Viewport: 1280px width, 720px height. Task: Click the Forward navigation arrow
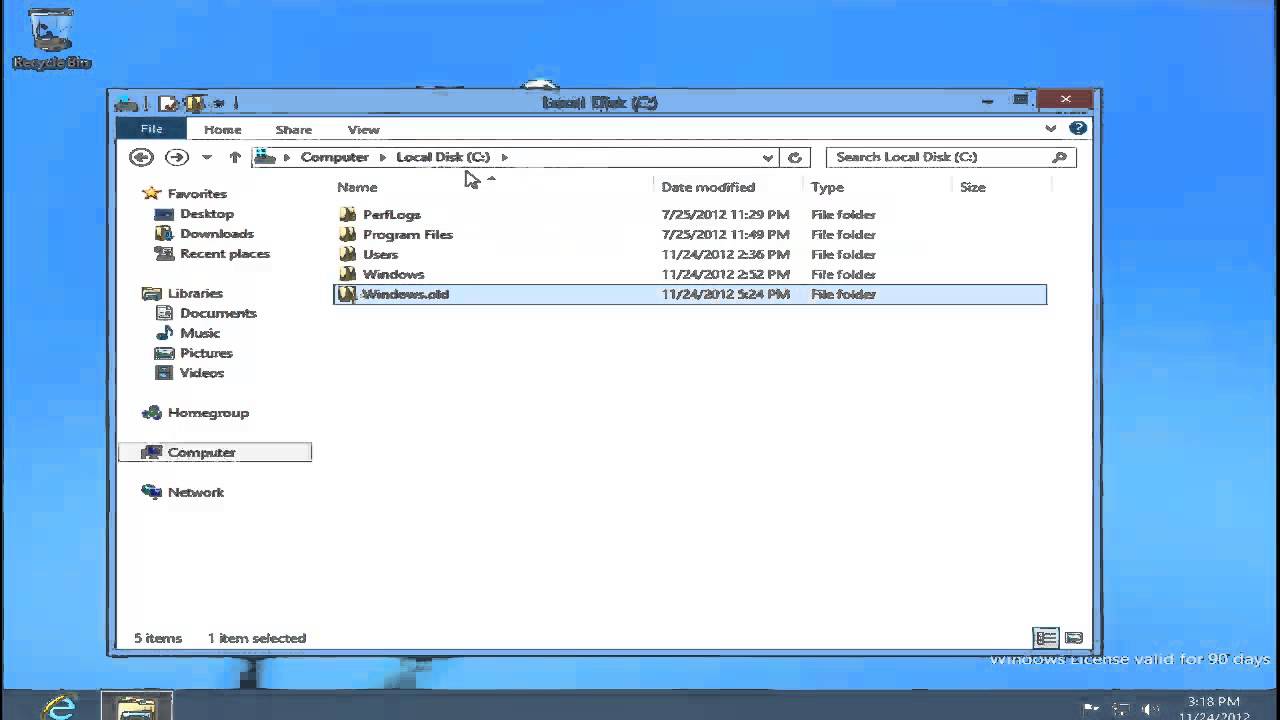click(x=176, y=157)
